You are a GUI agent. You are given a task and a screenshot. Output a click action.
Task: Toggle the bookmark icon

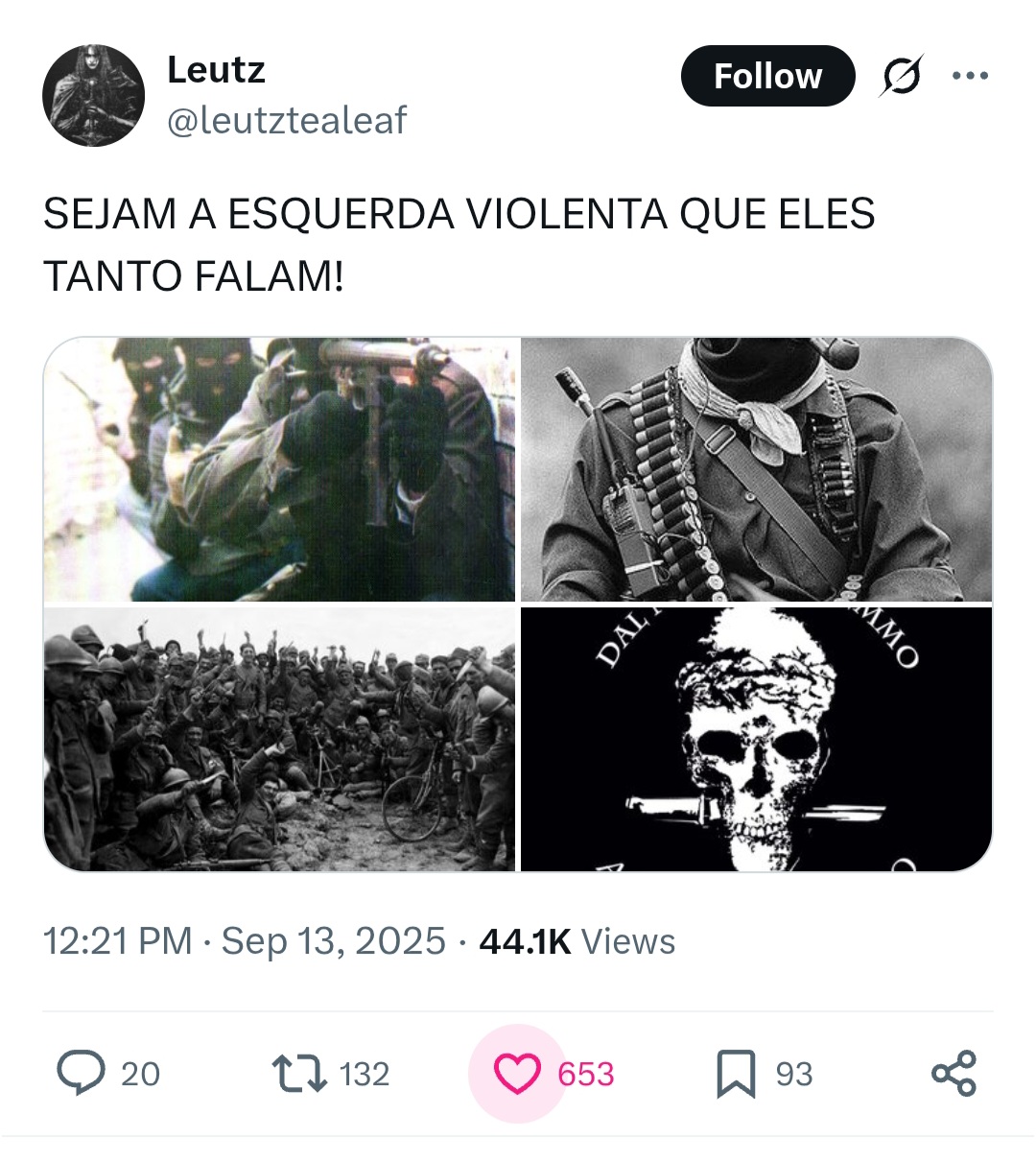coord(736,1074)
